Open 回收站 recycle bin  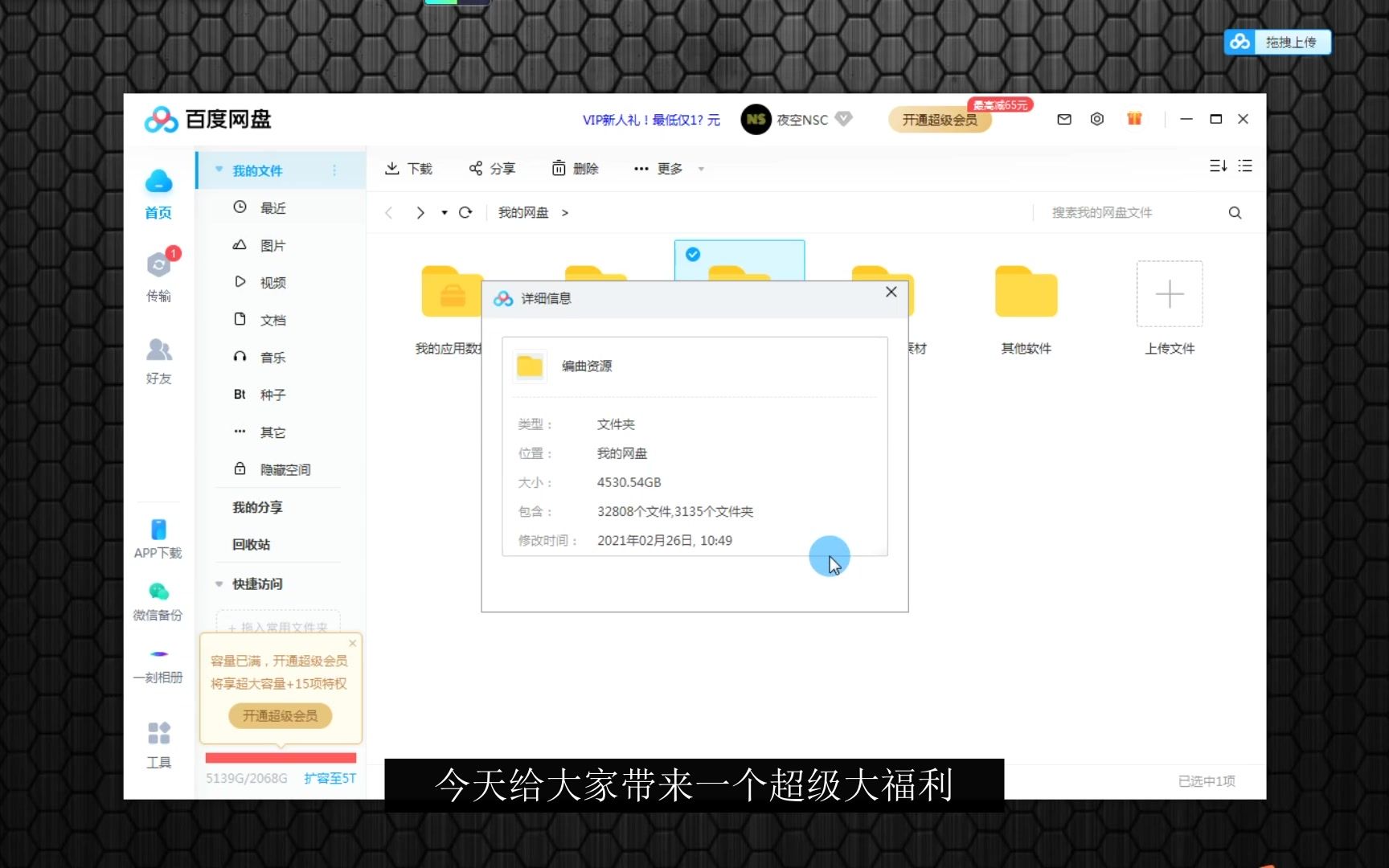[251, 544]
